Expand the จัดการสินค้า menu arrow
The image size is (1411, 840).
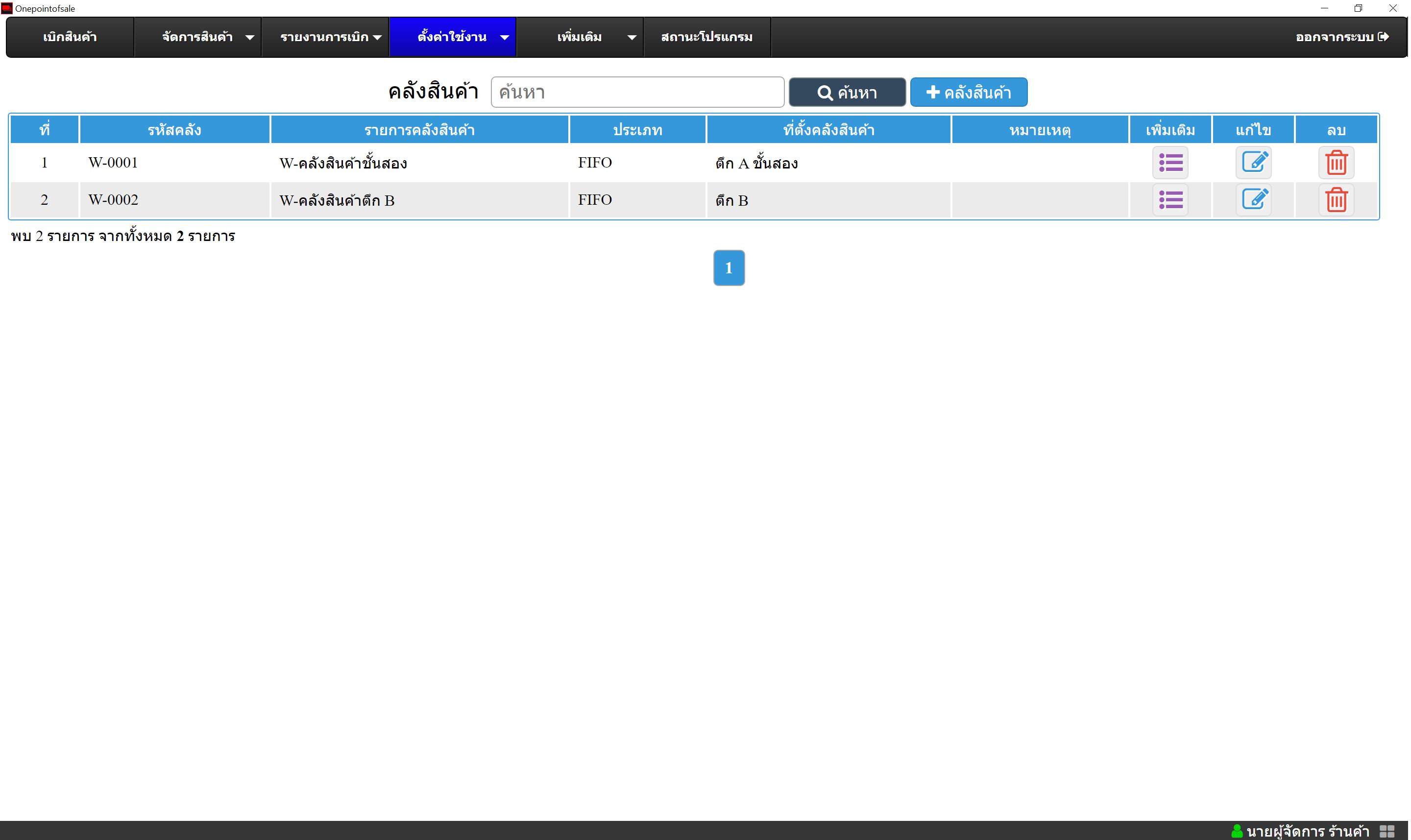250,37
